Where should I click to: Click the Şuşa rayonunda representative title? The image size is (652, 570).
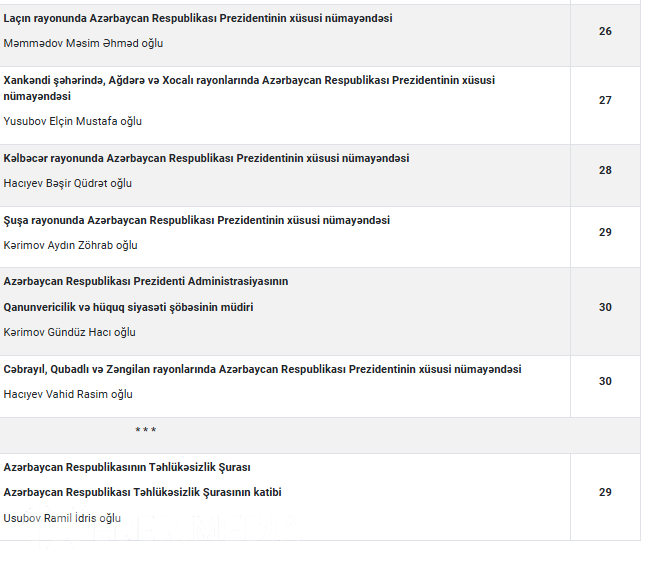(197, 221)
